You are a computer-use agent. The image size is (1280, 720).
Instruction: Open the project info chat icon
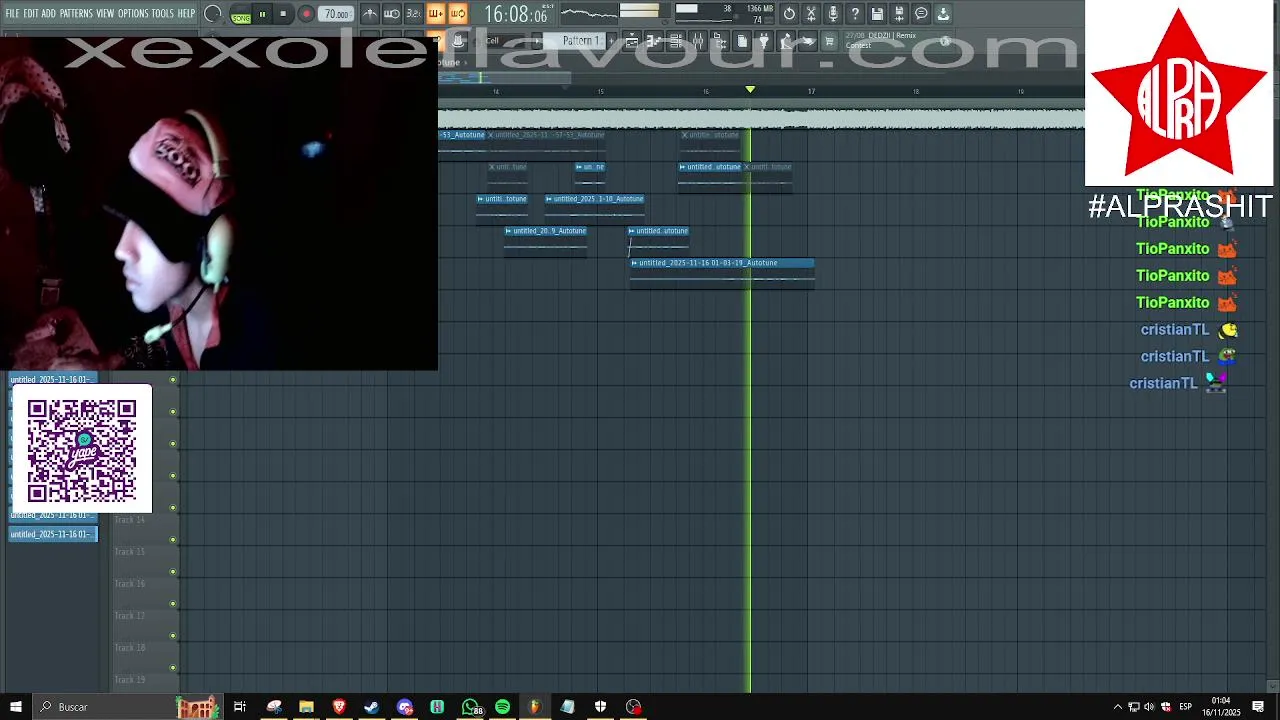coord(921,14)
